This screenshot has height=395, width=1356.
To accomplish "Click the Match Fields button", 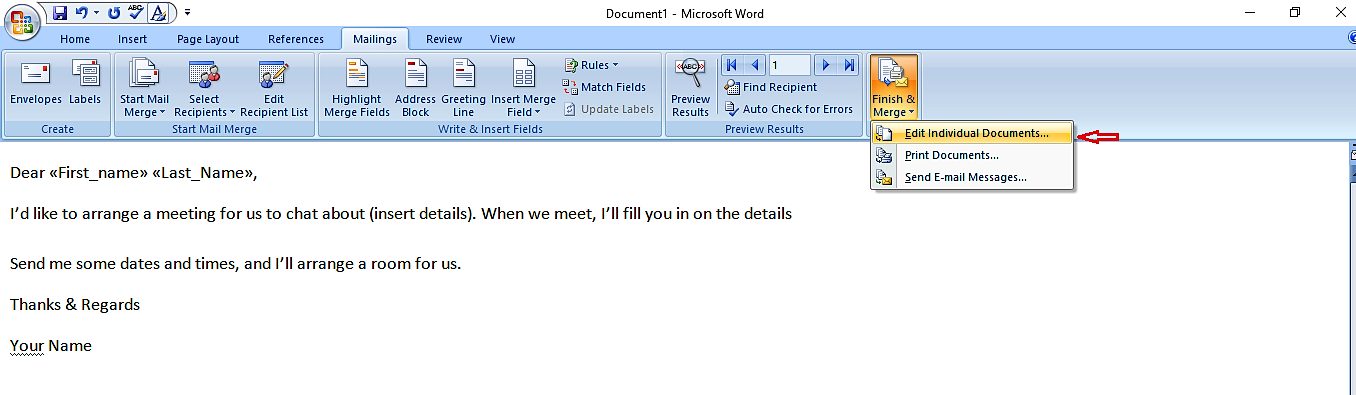I will (604, 87).
